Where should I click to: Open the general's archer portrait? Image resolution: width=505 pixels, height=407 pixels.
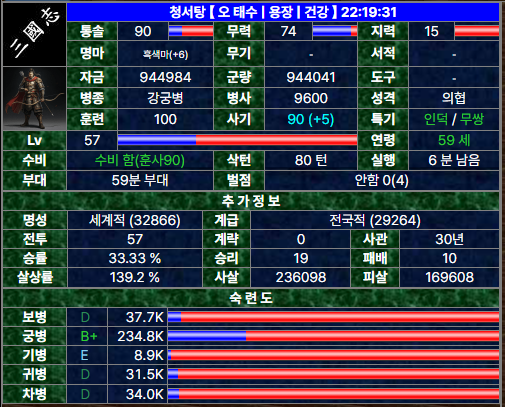tap(34, 99)
